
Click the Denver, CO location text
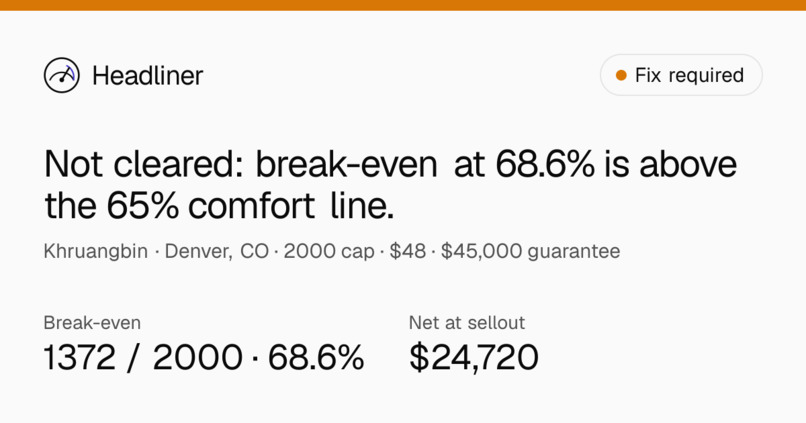pos(216,251)
